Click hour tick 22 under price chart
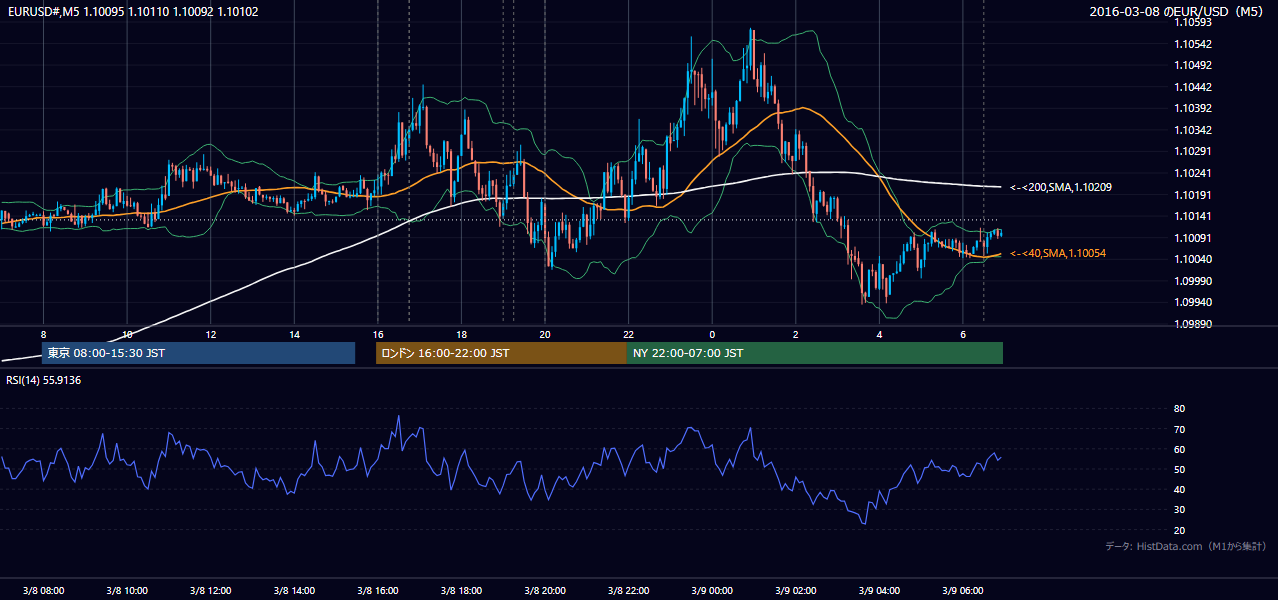The width and height of the screenshot is (1278, 600). coord(628,334)
